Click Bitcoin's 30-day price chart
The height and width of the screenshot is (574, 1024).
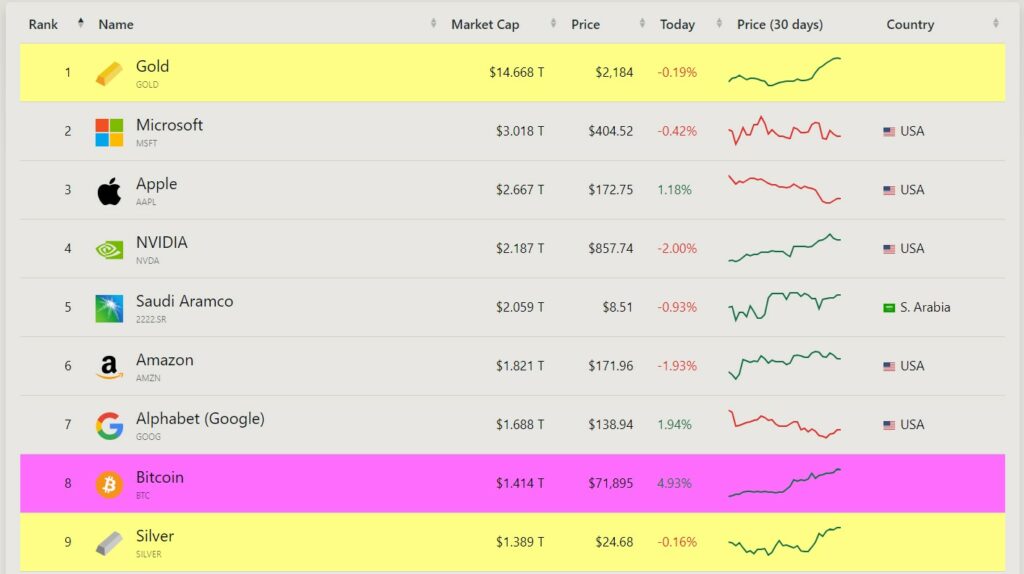pos(785,483)
